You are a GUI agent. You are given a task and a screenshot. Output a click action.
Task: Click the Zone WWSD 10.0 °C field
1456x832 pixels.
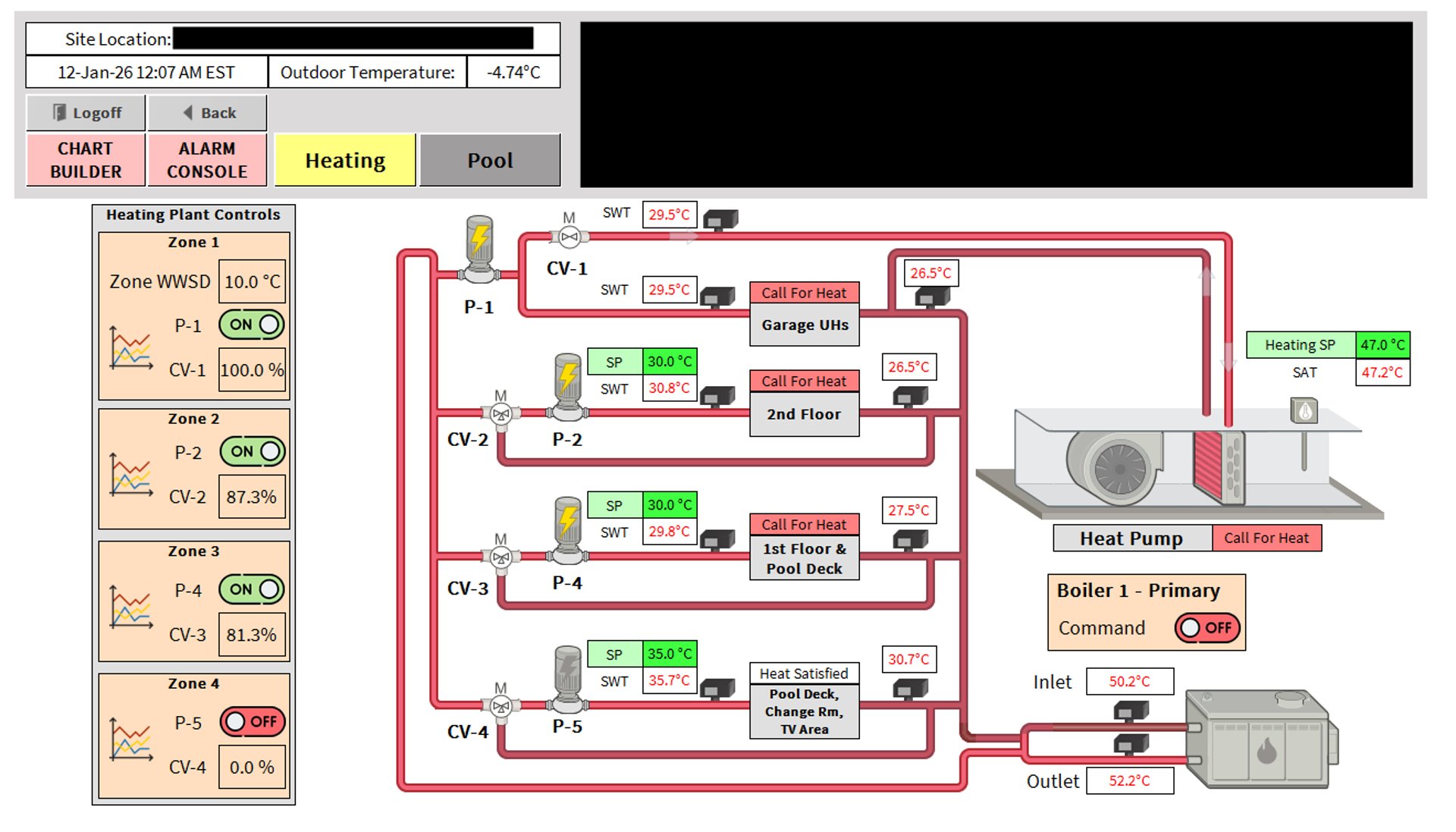(x=252, y=281)
